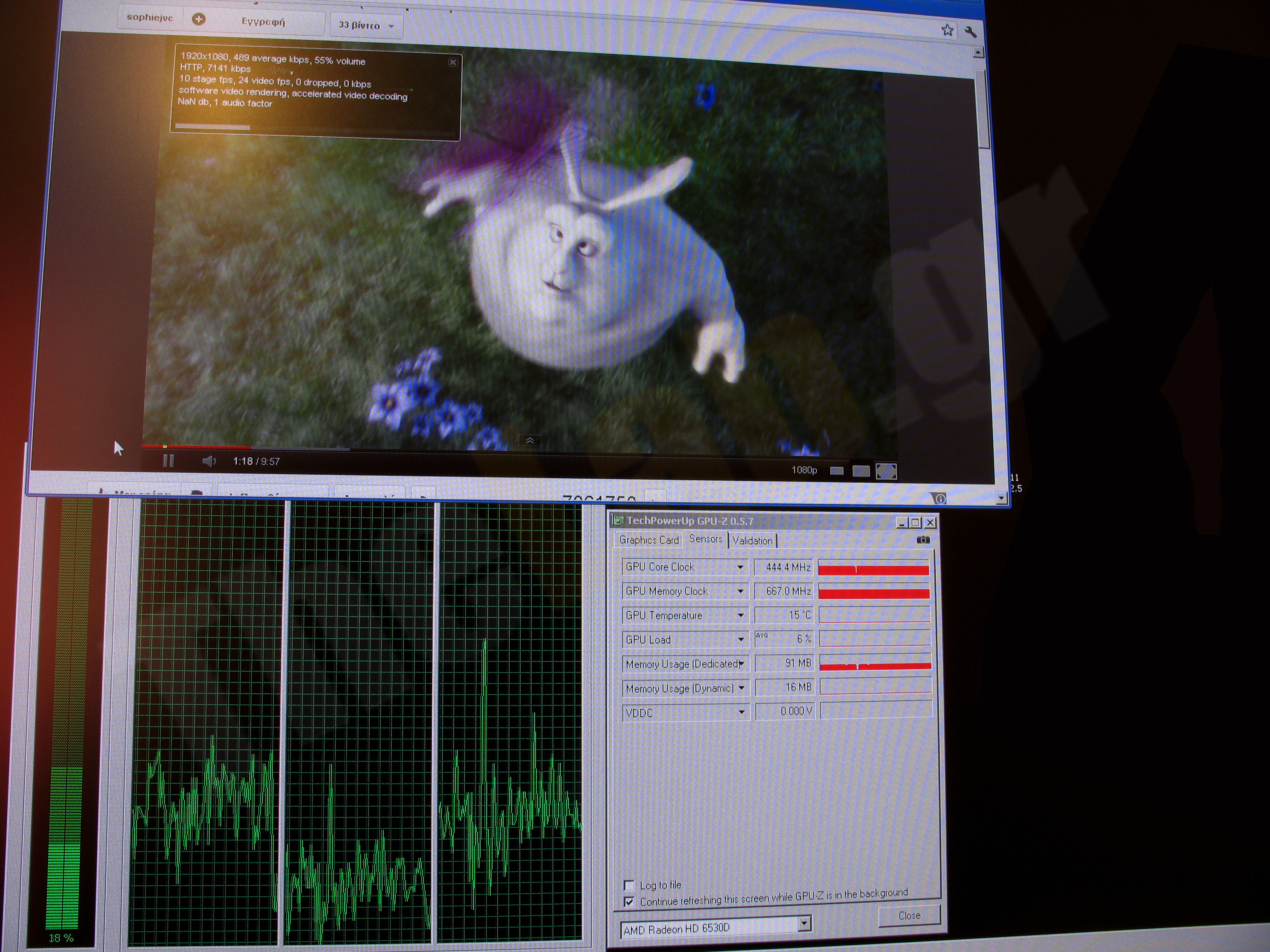Open the sophiejvc channel link

[x=149, y=17]
